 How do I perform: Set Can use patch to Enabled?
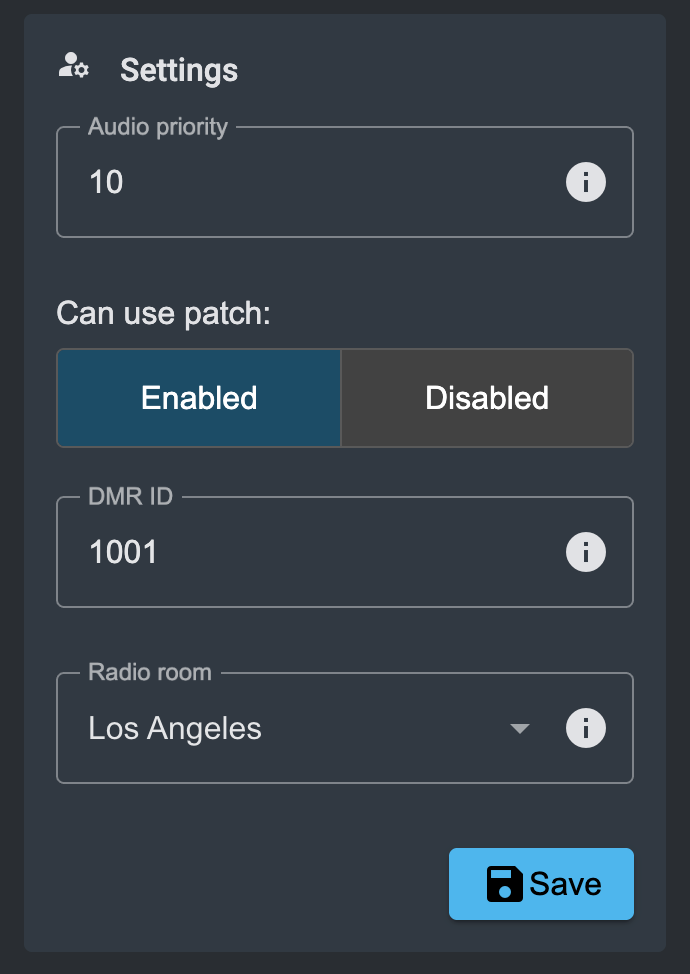tap(199, 398)
